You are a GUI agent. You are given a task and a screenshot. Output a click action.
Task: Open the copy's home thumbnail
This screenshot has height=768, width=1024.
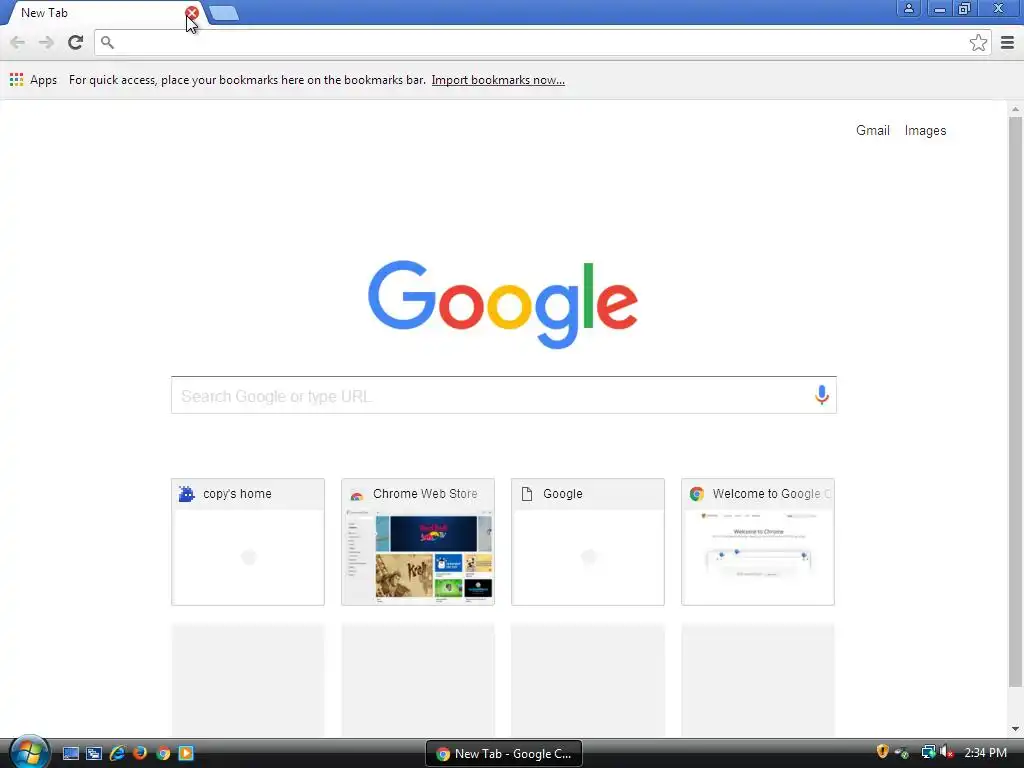(x=248, y=541)
